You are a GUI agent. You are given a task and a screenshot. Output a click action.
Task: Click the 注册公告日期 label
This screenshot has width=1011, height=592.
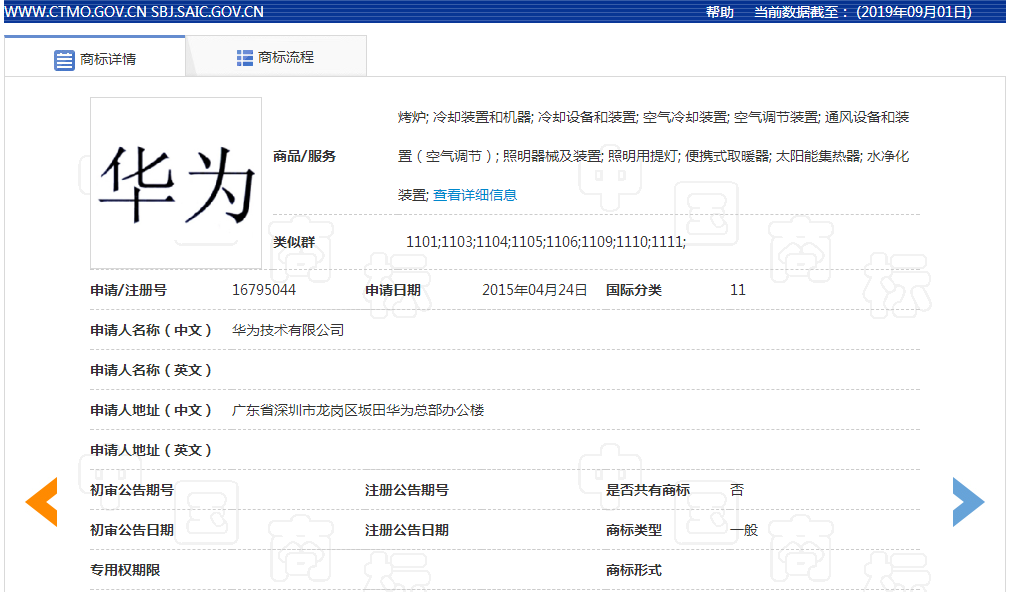click(x=407, y=530)
